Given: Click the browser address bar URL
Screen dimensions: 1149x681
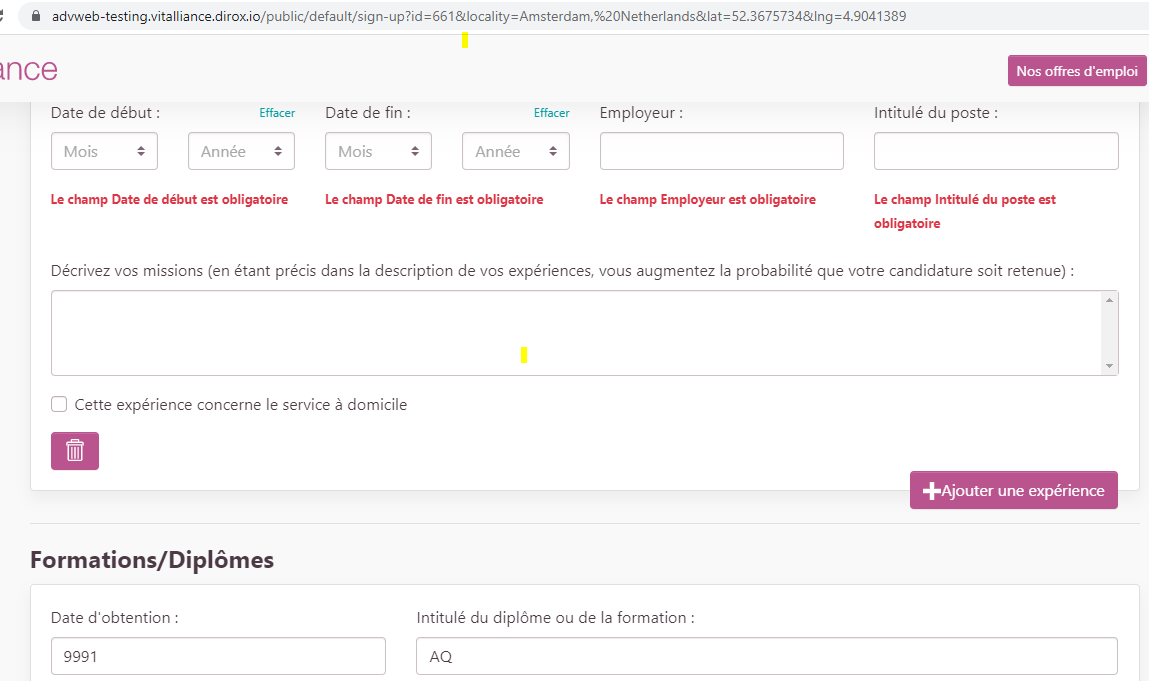Looking at the screenshot, I should tap(479, 16).
